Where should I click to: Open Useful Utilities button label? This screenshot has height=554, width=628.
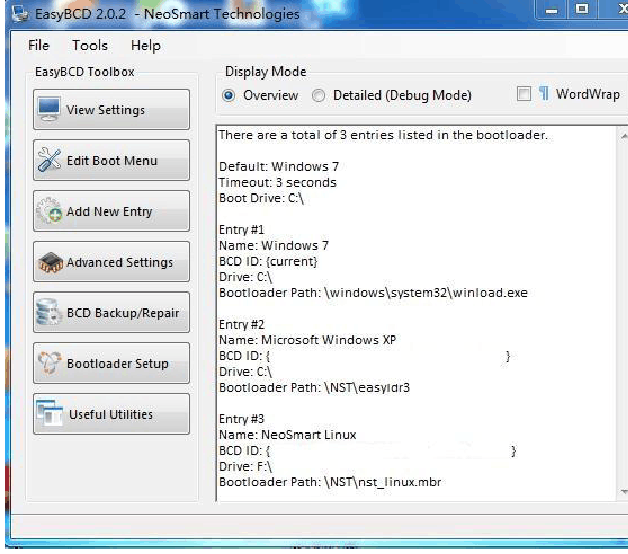pos(111,414)
